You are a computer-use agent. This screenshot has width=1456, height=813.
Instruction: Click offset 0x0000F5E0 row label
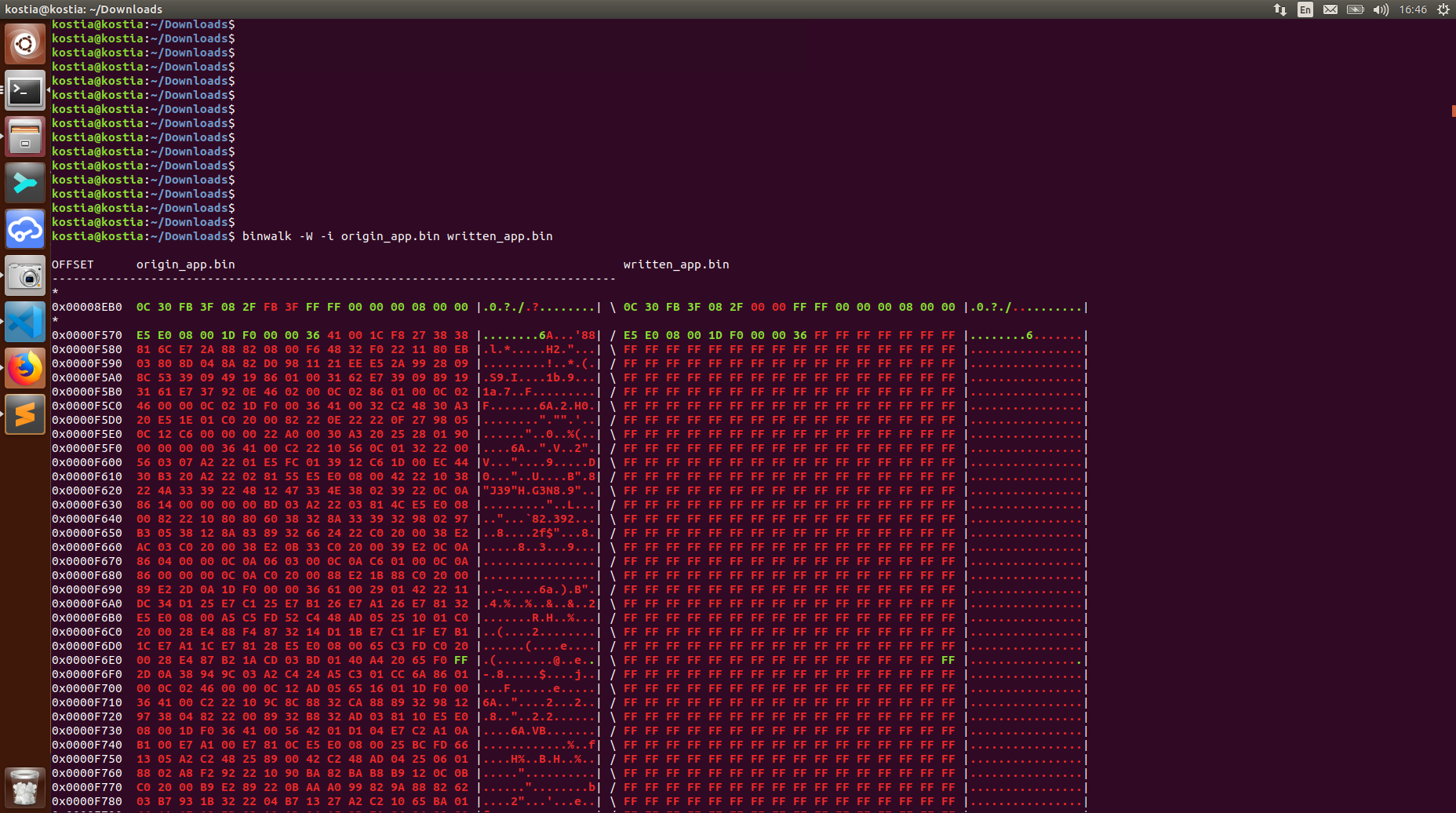[87, 434]
